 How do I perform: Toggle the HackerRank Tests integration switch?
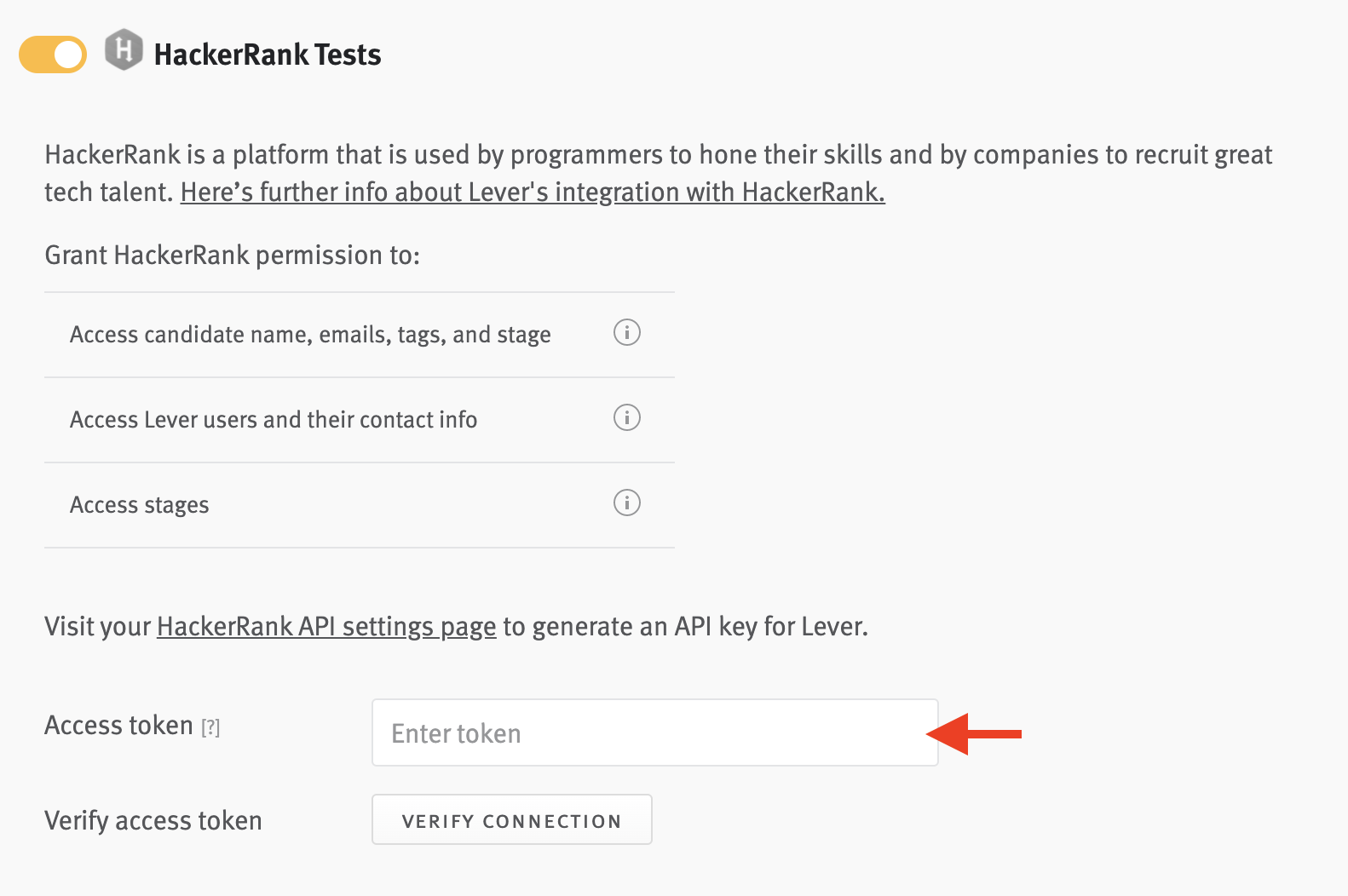pyautogui.click(x=53, y=55)
